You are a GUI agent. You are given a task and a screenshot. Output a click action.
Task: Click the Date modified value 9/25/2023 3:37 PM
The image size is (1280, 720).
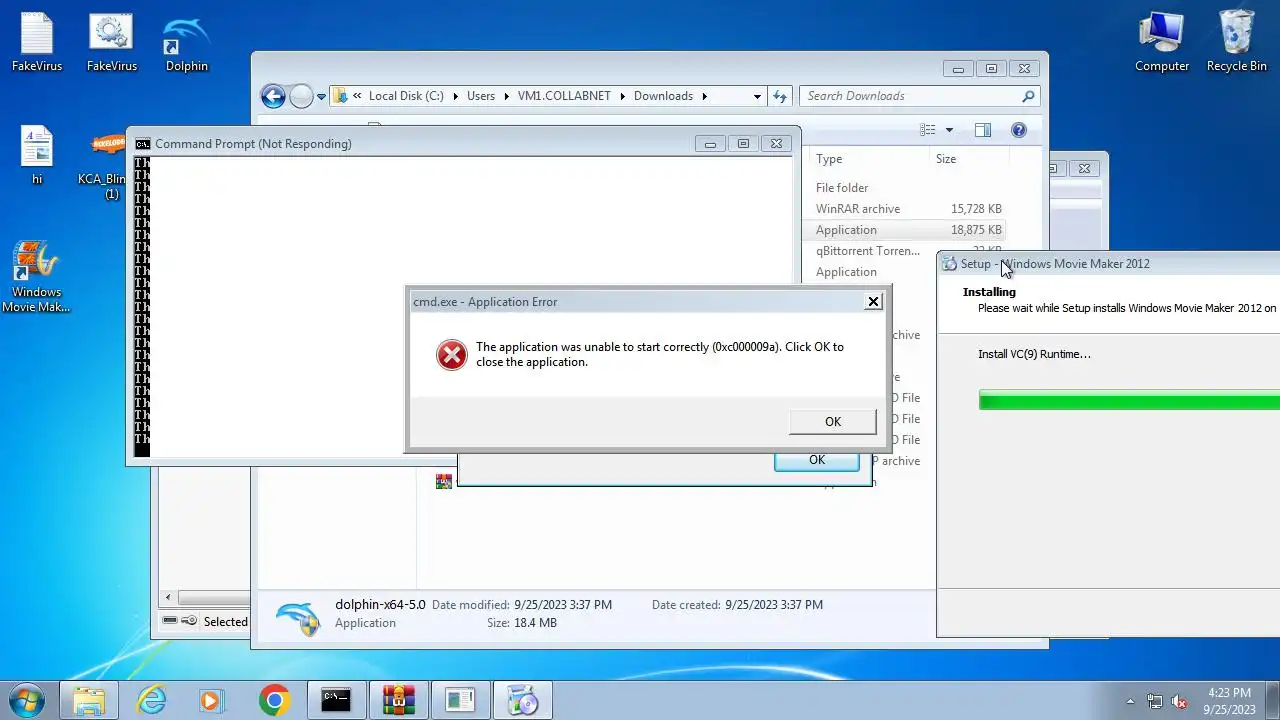[x=562, y=604]
